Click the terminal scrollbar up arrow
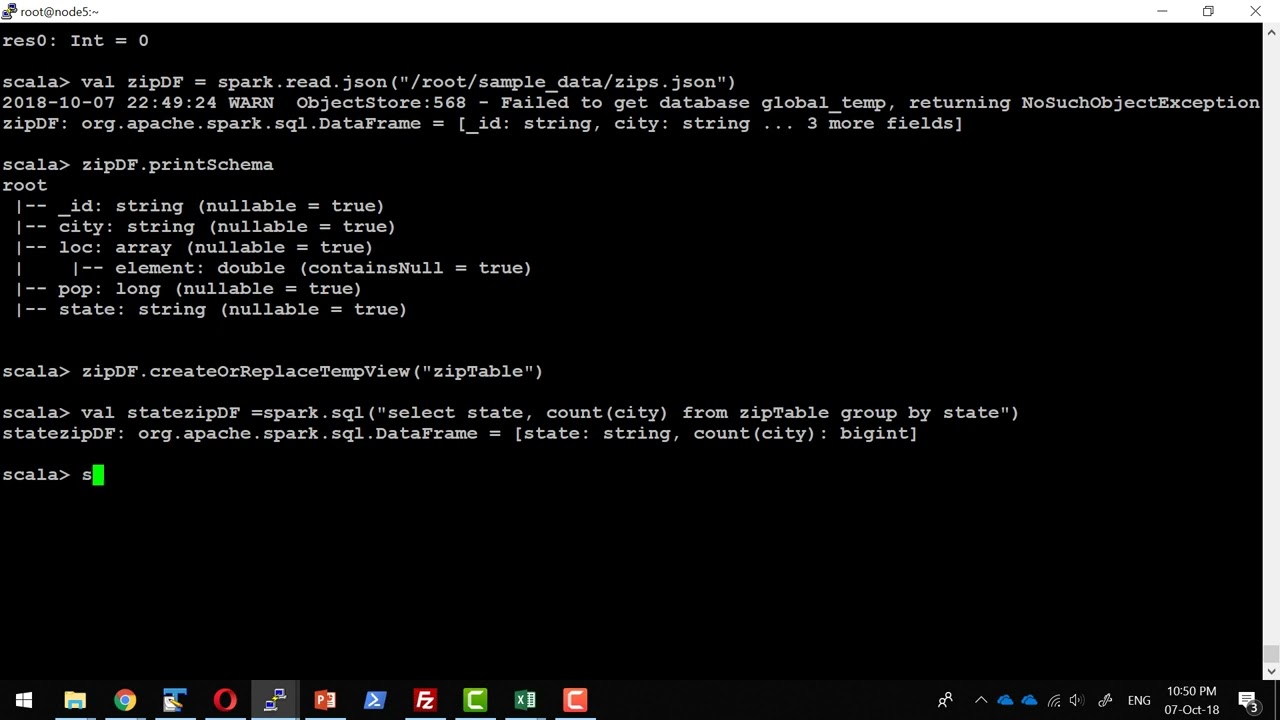 (x=1271, y=31)
